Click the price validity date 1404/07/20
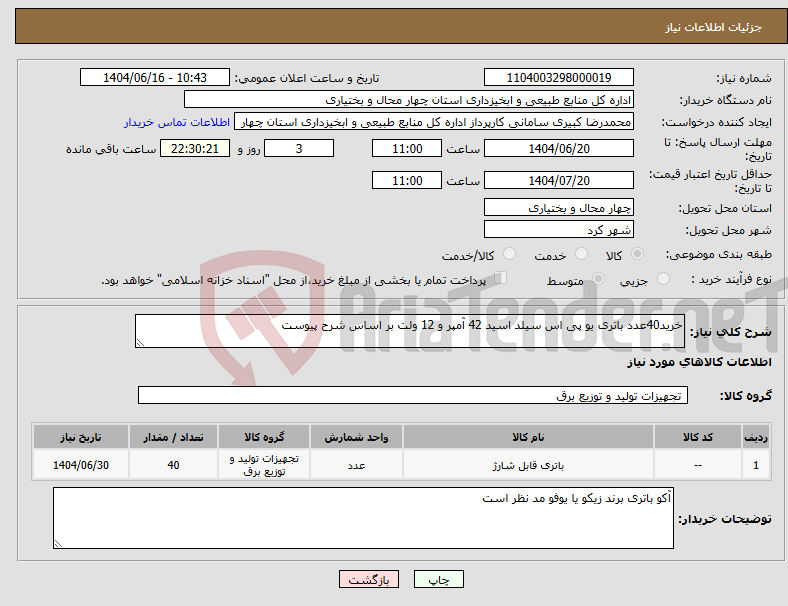 [558, 180]
